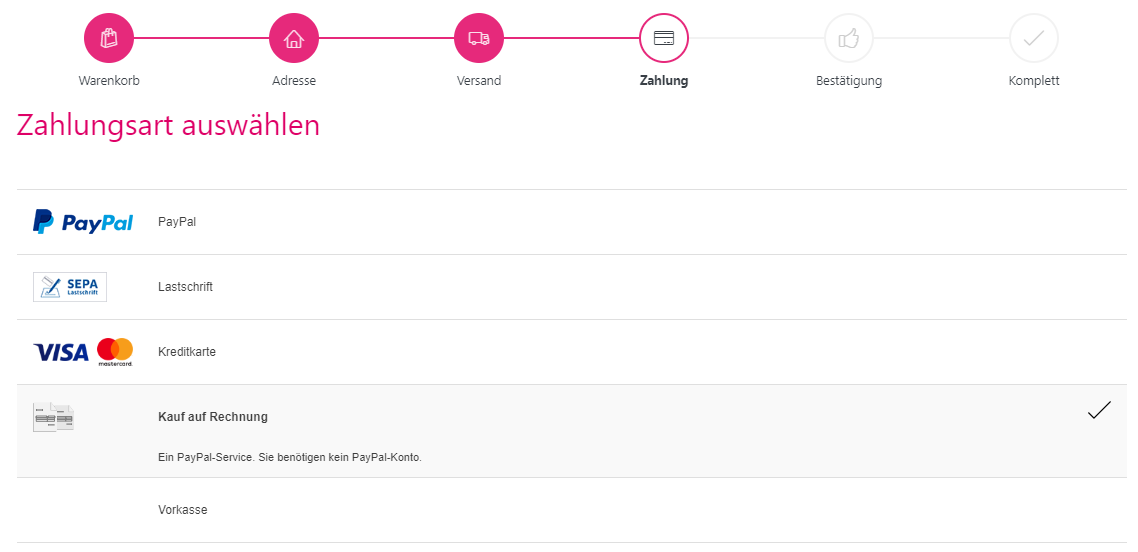Image resolution: width=1138 pixels, height=552 pixels.
Task: Navigate to the Versand step label
Action: pos(479,81)
